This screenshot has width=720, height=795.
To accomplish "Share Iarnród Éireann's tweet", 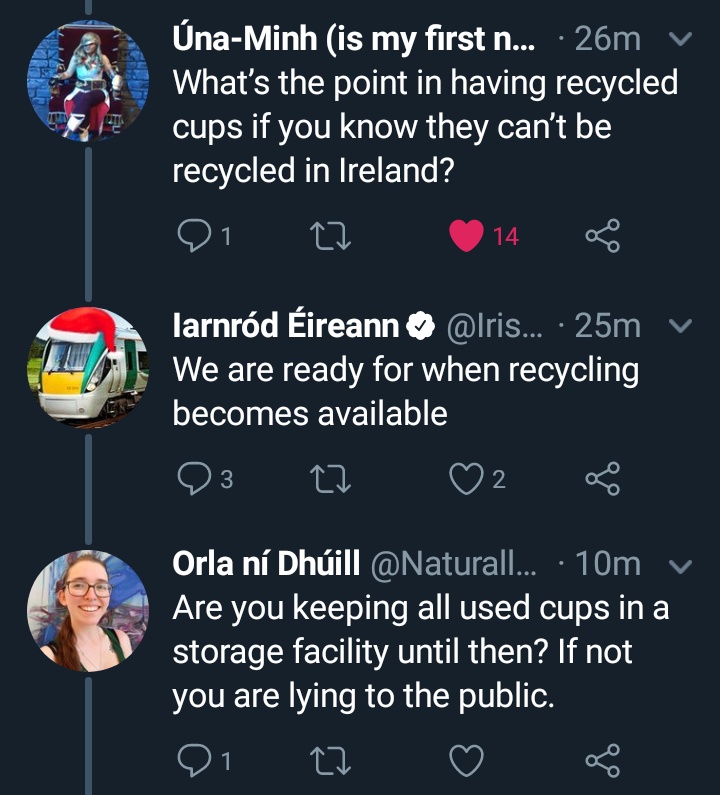I will tap(602, 479).
